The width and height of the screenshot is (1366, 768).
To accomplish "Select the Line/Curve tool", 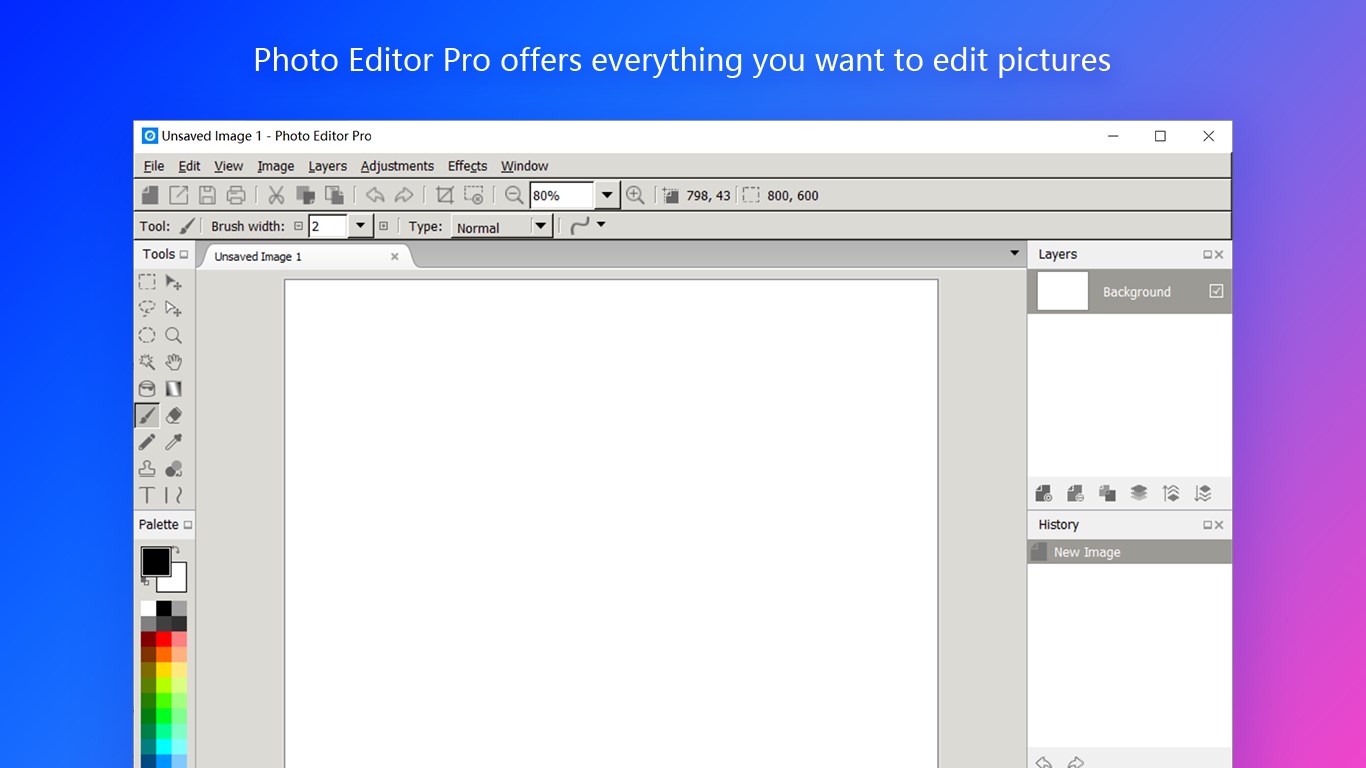I will coord(174,495).
